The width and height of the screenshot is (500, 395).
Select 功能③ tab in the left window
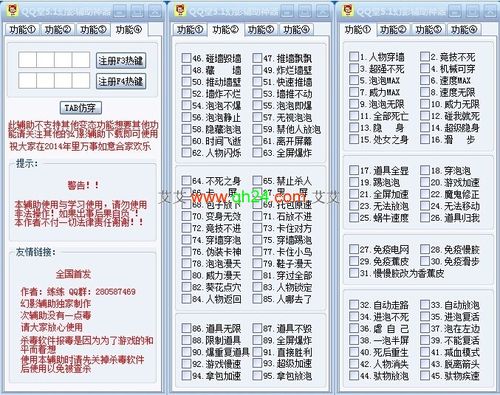click(93, 30)
